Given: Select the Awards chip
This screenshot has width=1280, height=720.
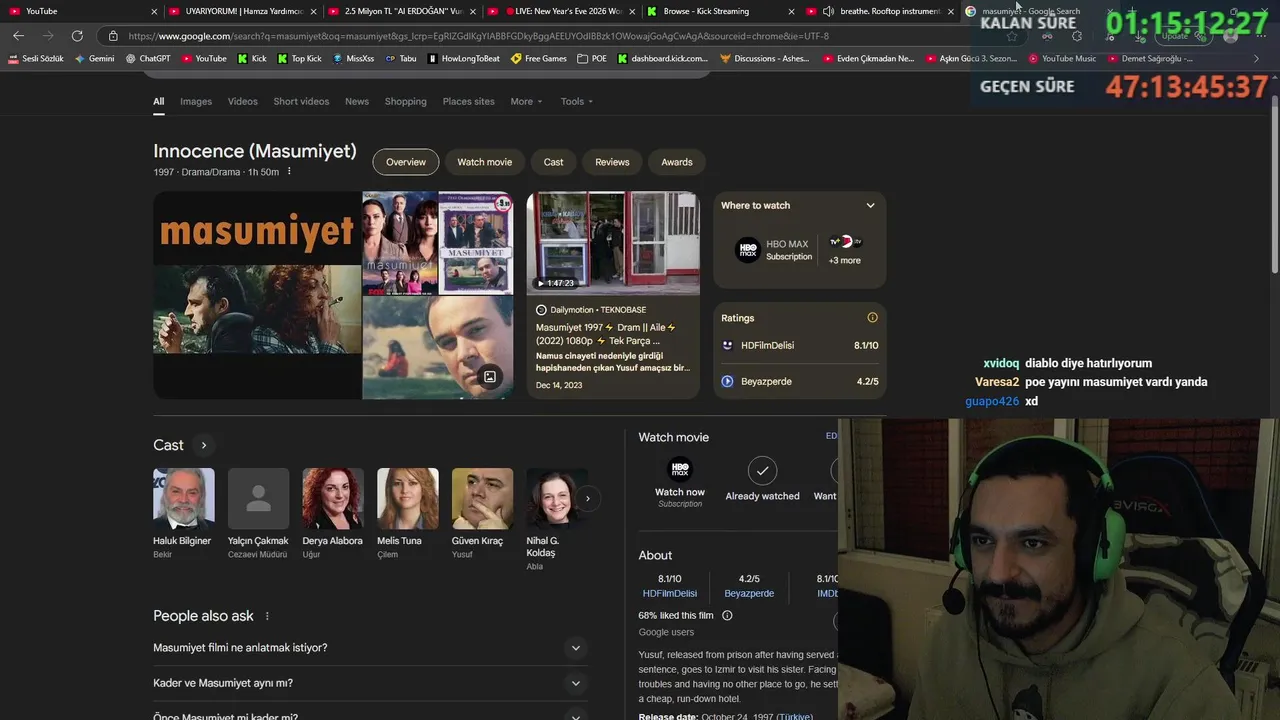Looking at the screenshot, I should [x=677, y=162].
